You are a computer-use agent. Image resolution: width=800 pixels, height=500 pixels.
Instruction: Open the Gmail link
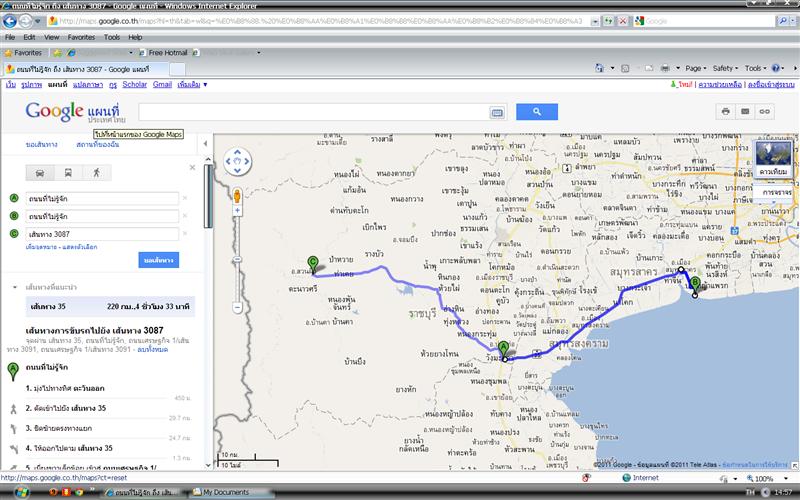point(162,85)
